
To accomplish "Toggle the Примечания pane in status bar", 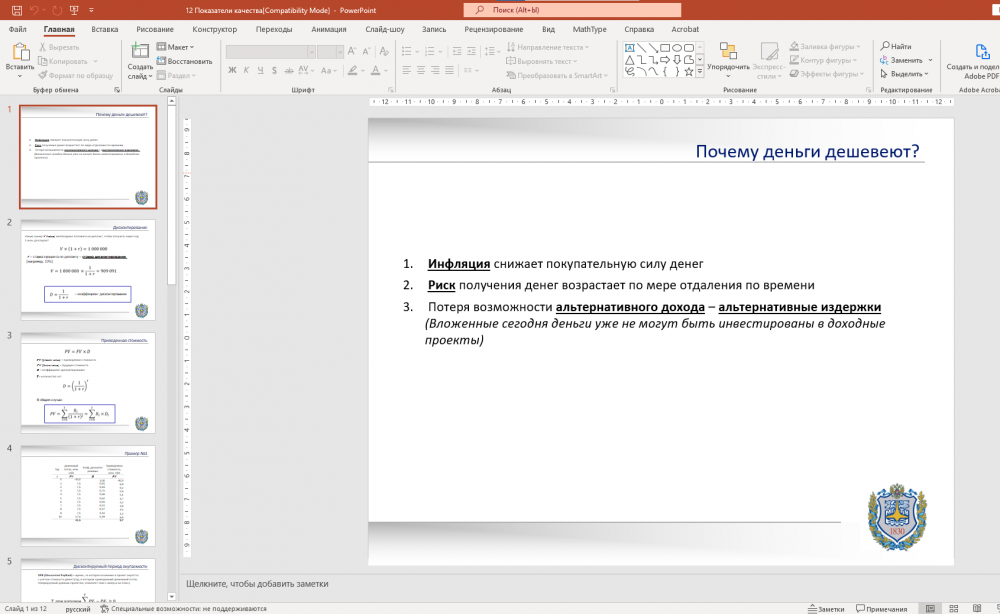I will [x=880, y=608].
